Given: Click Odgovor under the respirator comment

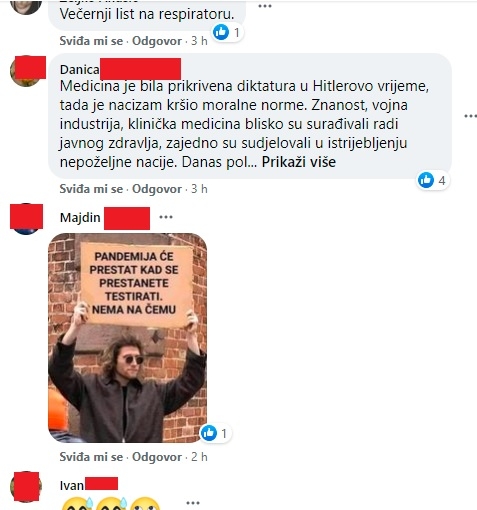Looking at the screenshot, I should (x=157, y=41).
